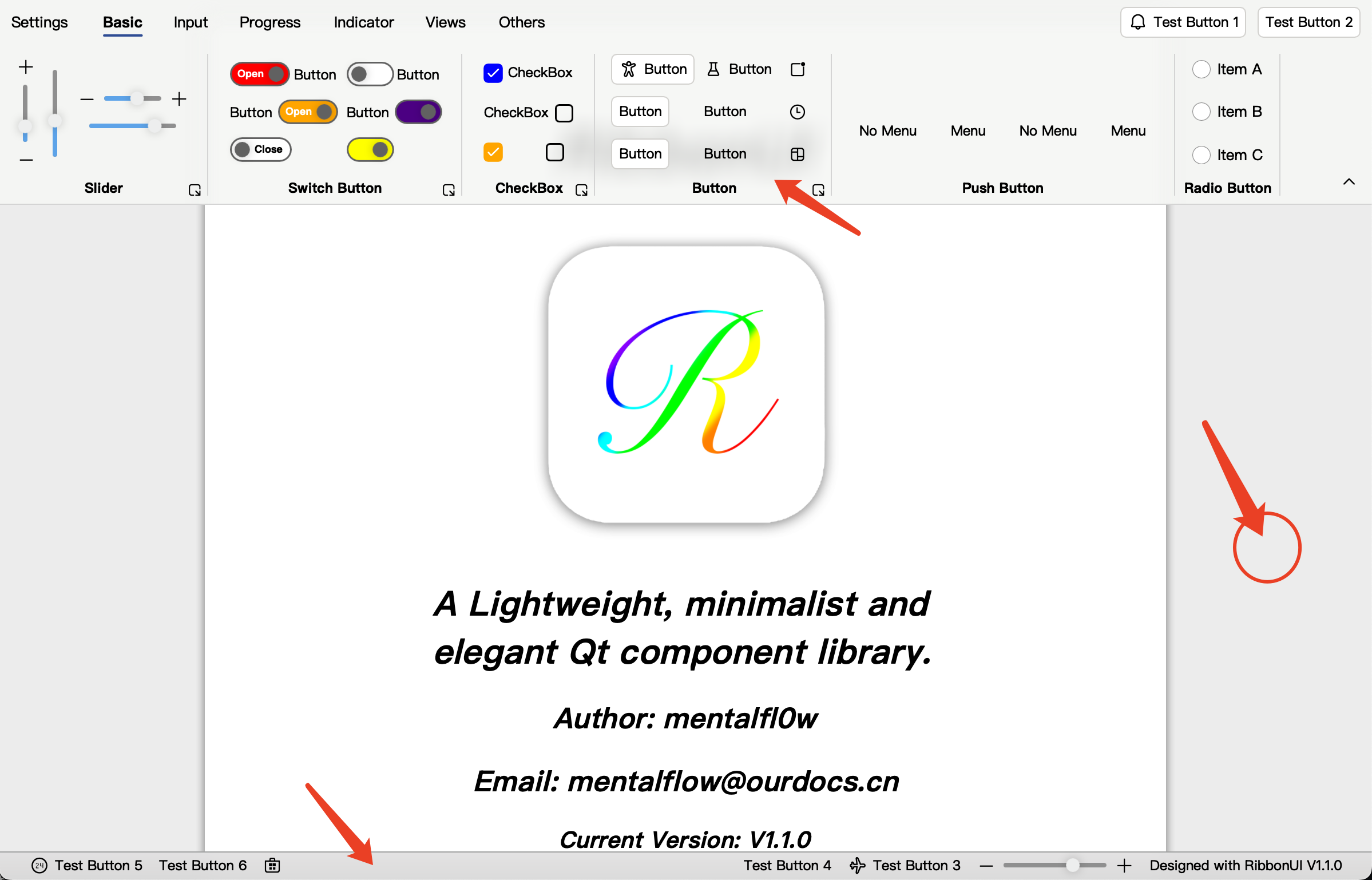This screenshot has height=880, width=1372.
Task: Click the grid/table icon in Button section
Action: pyautogui.click(x=797, y=154)
